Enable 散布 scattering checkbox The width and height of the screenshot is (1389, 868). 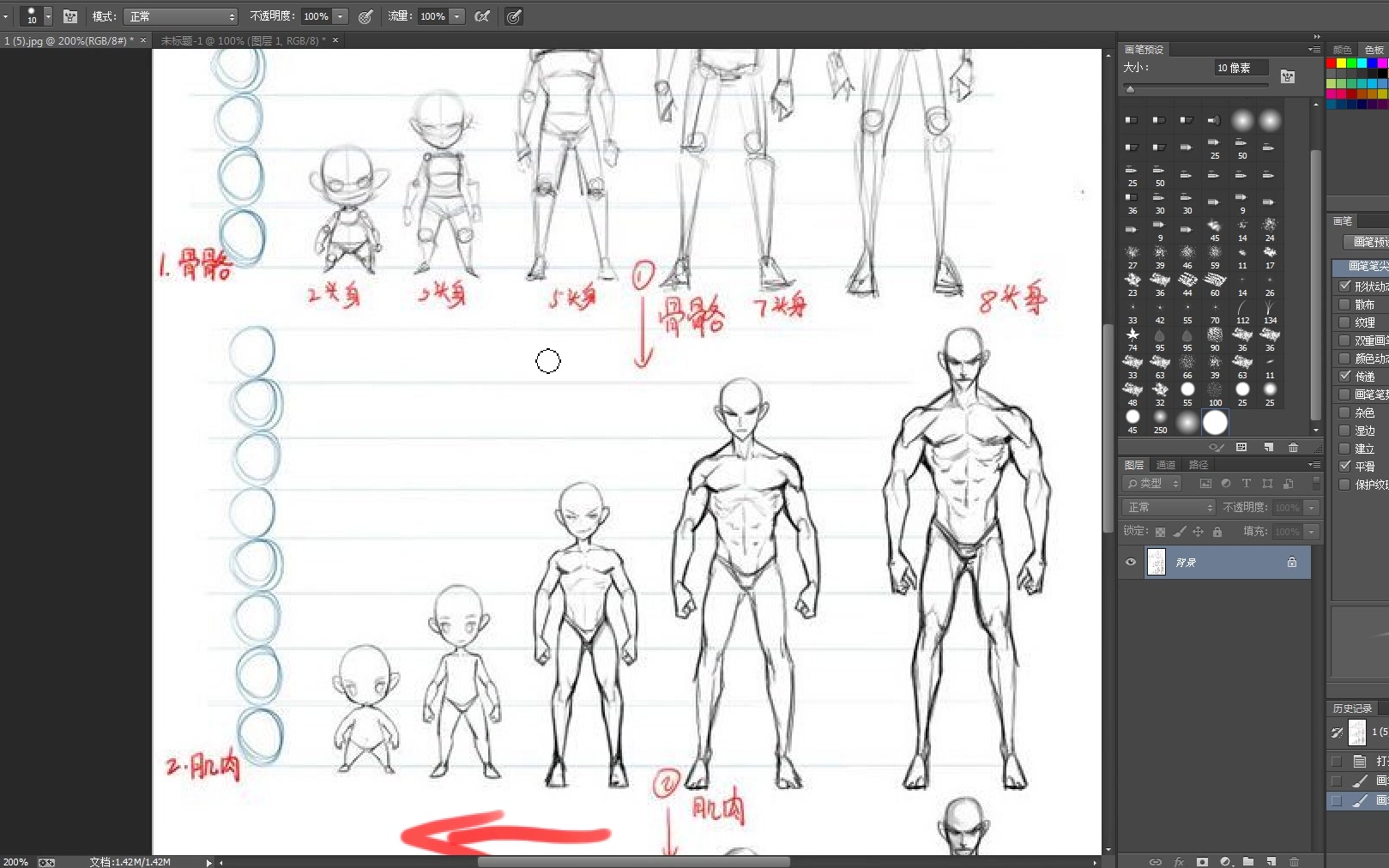coord(1344,304)
